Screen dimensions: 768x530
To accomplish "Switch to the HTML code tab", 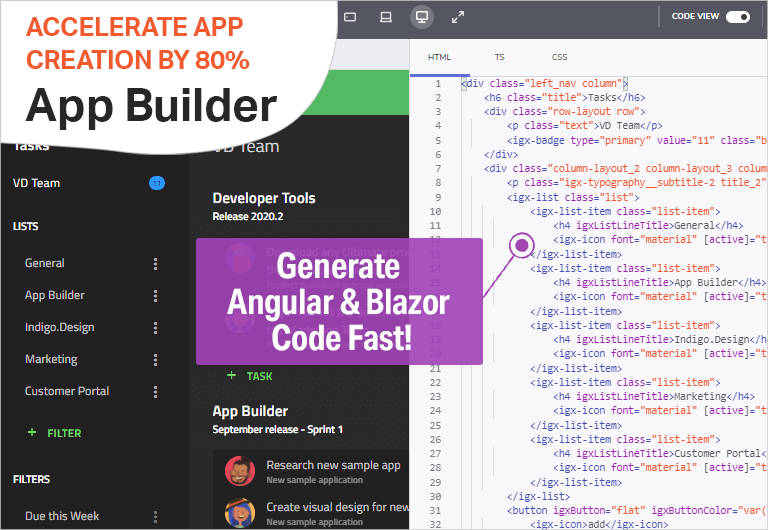I will pos(439,57).
